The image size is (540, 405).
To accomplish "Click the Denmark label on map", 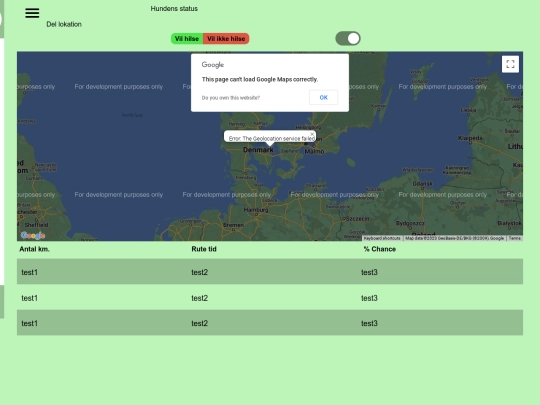I will tap(258, 150).
